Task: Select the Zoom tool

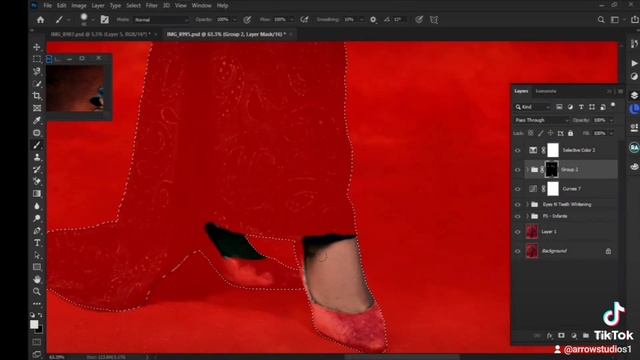Action: (37, 291)
